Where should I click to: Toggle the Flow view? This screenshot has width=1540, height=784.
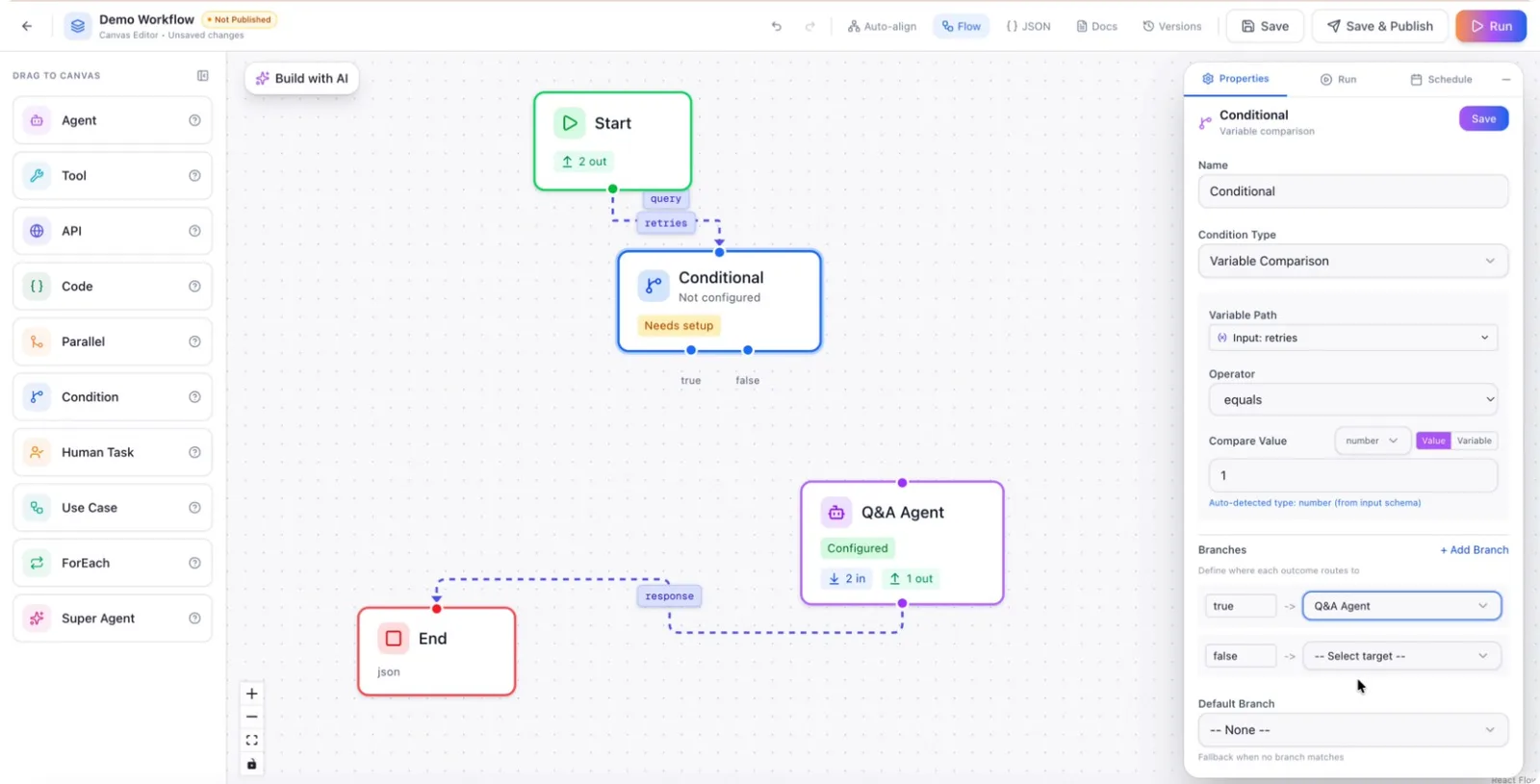[x=962, y=26]
